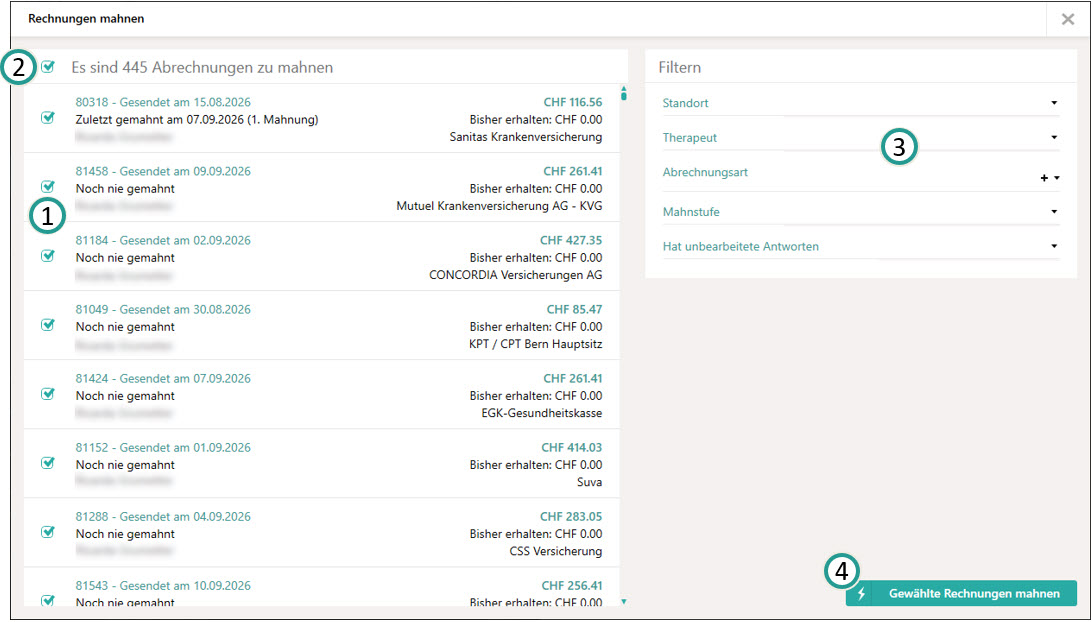Toggle the select-all 445 Abrechnungen checkbox

(47, 67)
